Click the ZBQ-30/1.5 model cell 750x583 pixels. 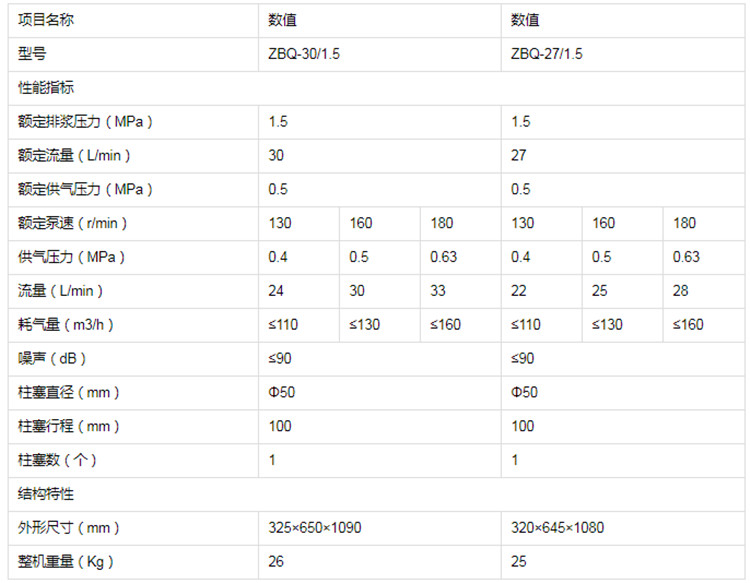tap(306, 54)
